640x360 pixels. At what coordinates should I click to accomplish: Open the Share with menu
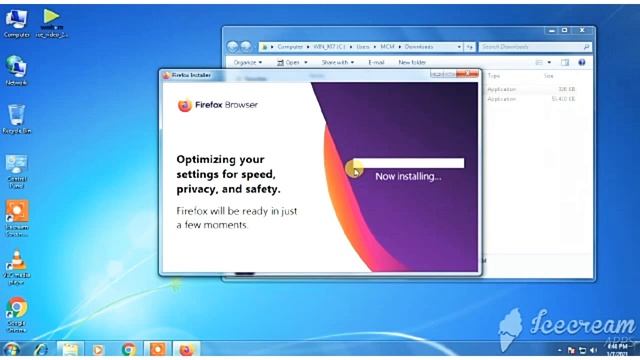(338, 62)
